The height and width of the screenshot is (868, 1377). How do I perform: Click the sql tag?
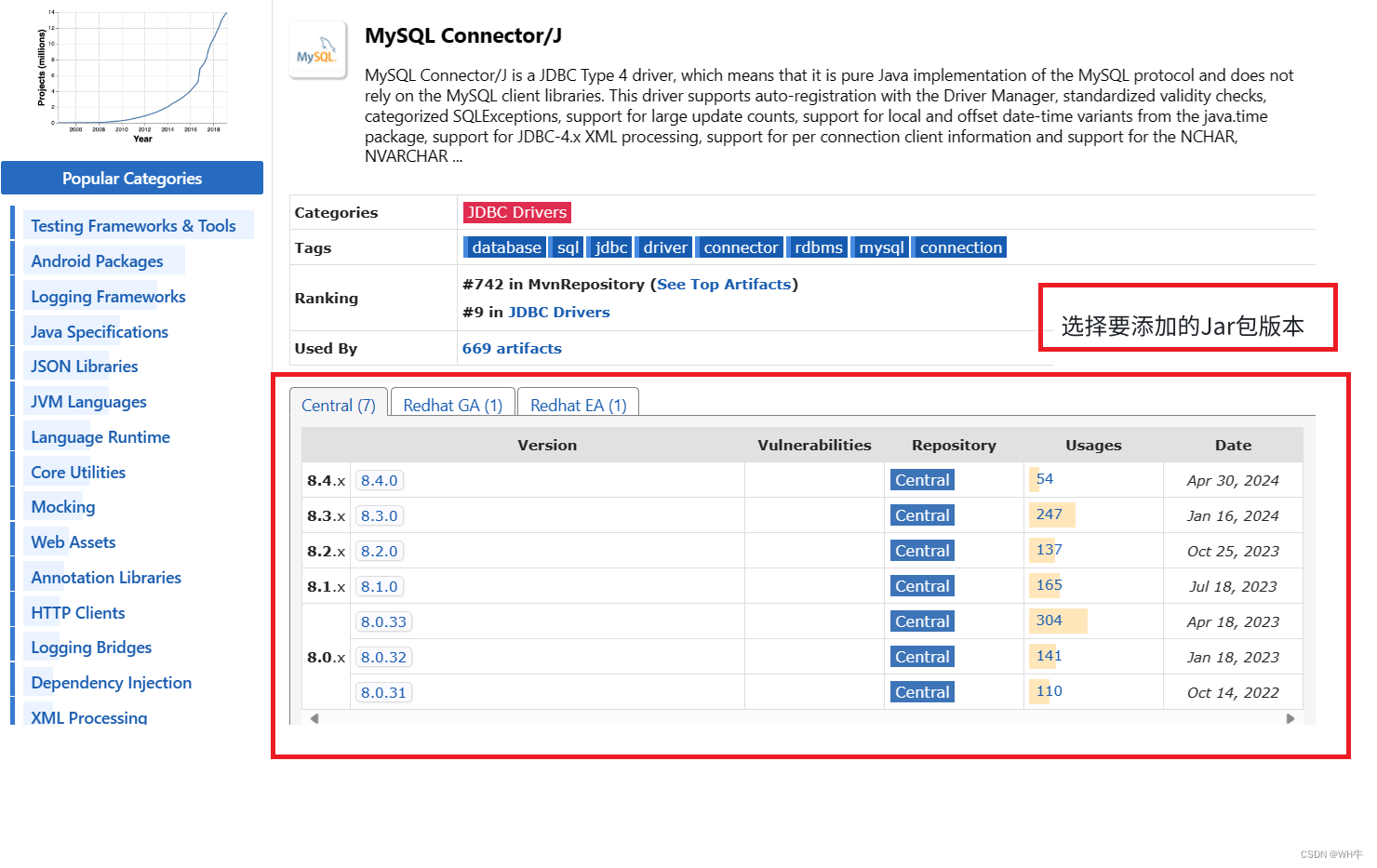point(568,247)
